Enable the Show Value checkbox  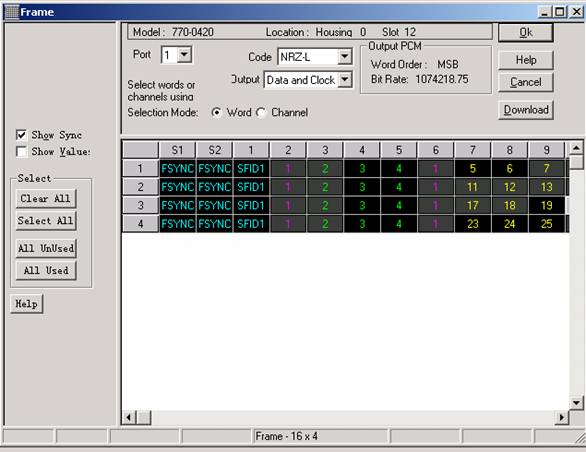(21, 151)
